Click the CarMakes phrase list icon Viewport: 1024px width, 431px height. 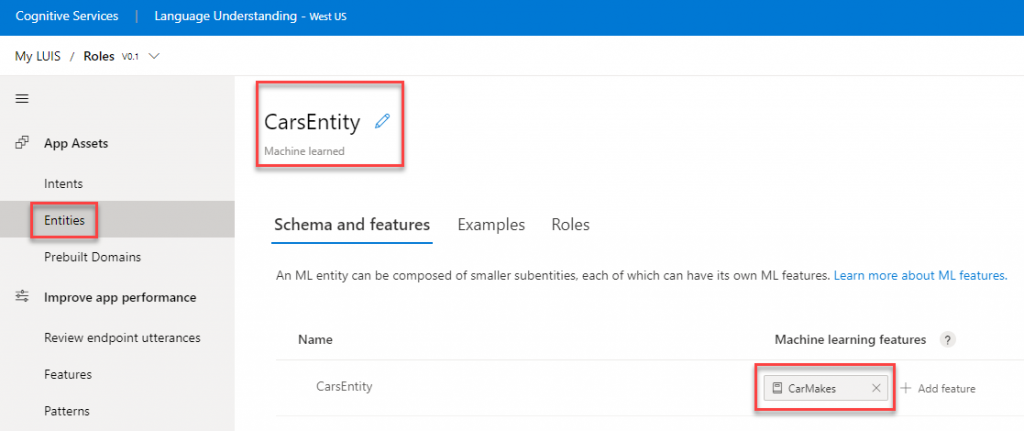point(777,388)
